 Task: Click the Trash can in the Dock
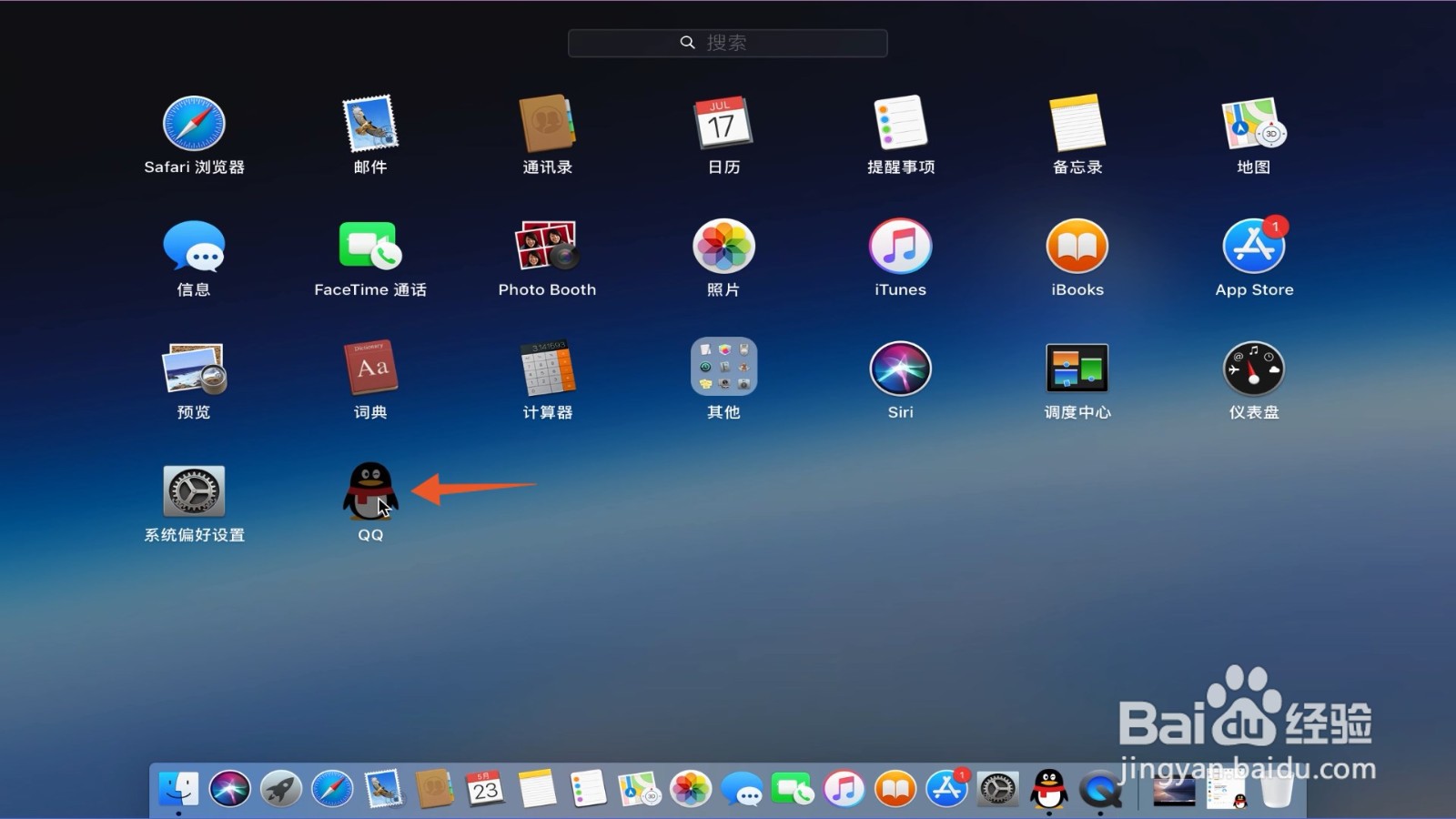(1277, 788)
